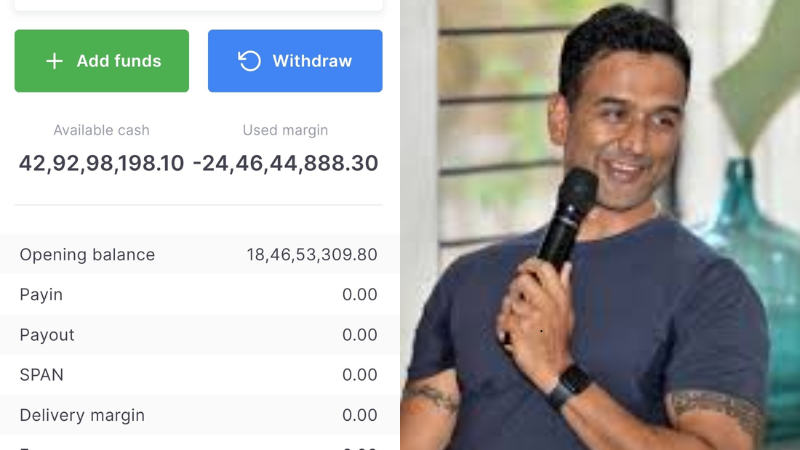Select the Used margin value -24,46,44,888.30
The height and width of the screenshot is (450, 800).
(x=285, y=163)
